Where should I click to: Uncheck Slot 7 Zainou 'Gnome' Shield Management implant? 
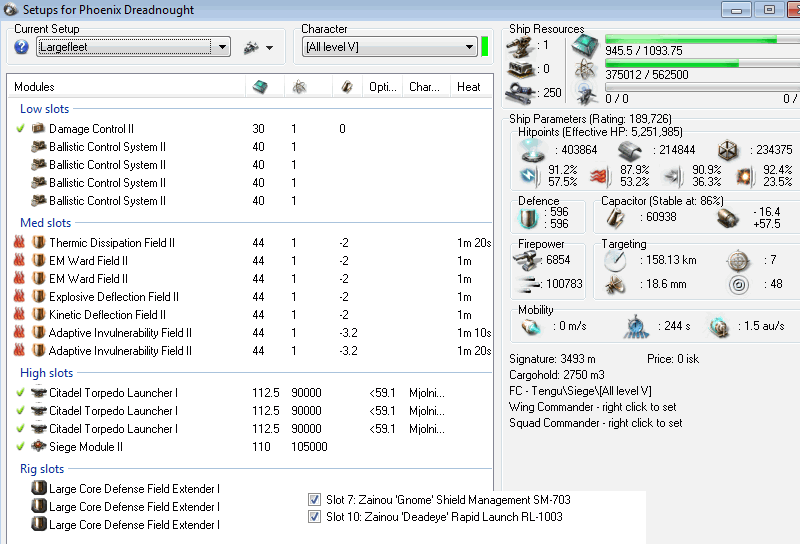pos(315,499)
